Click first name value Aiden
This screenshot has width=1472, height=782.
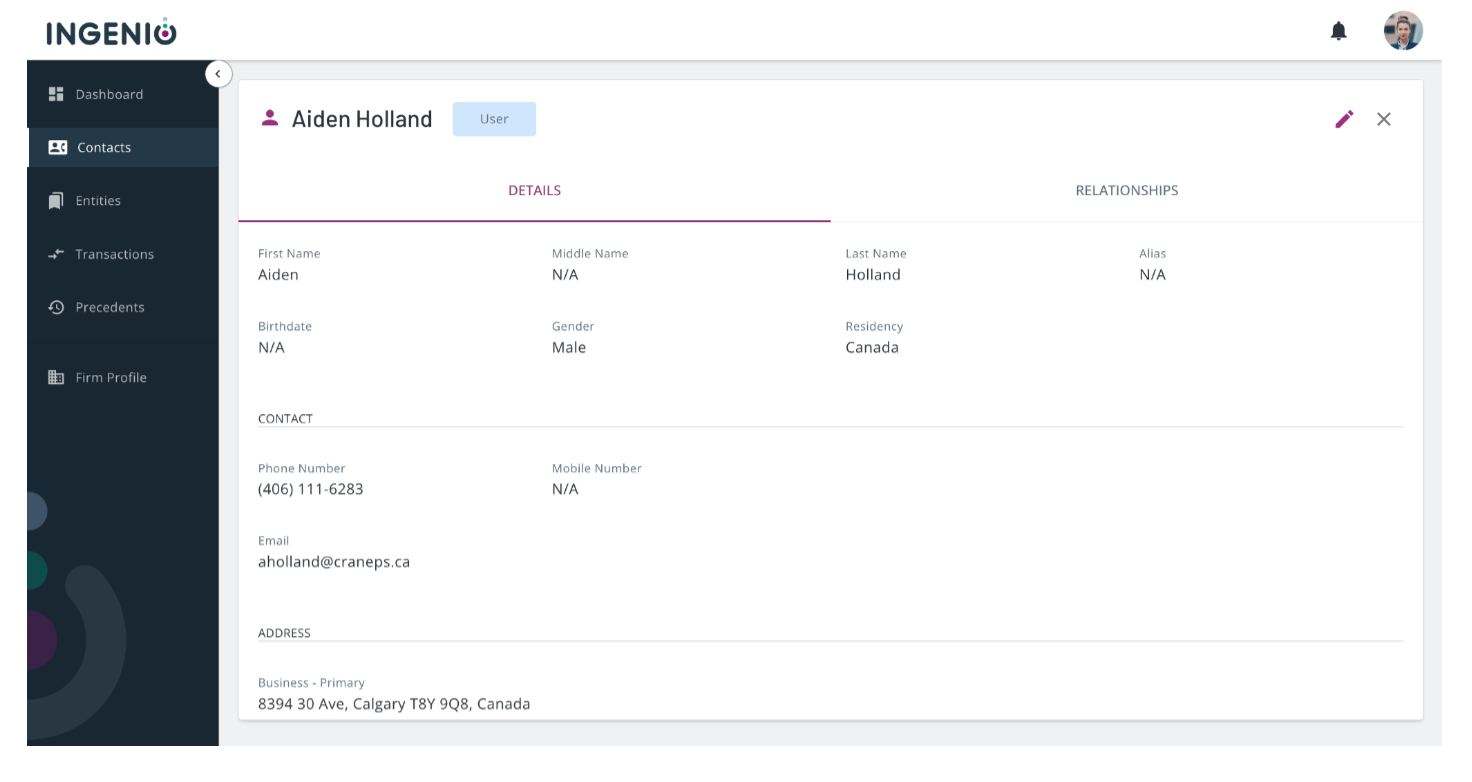(278, 275)
